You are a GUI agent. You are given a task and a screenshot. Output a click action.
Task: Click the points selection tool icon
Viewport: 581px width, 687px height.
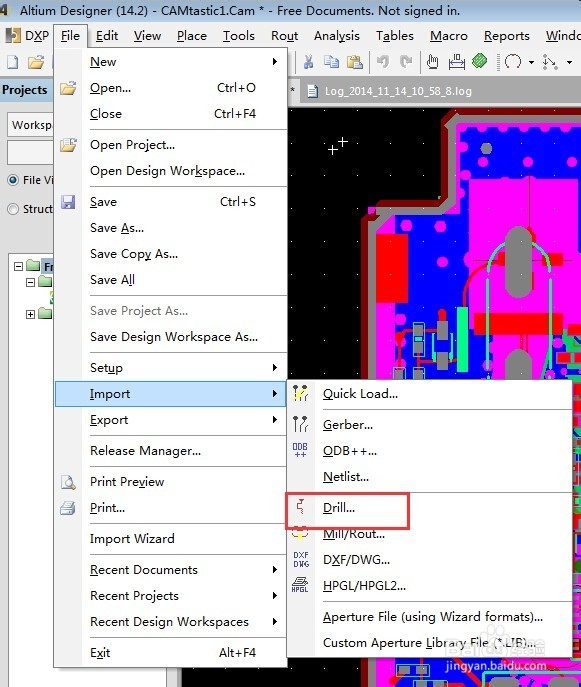pos(549,62)
